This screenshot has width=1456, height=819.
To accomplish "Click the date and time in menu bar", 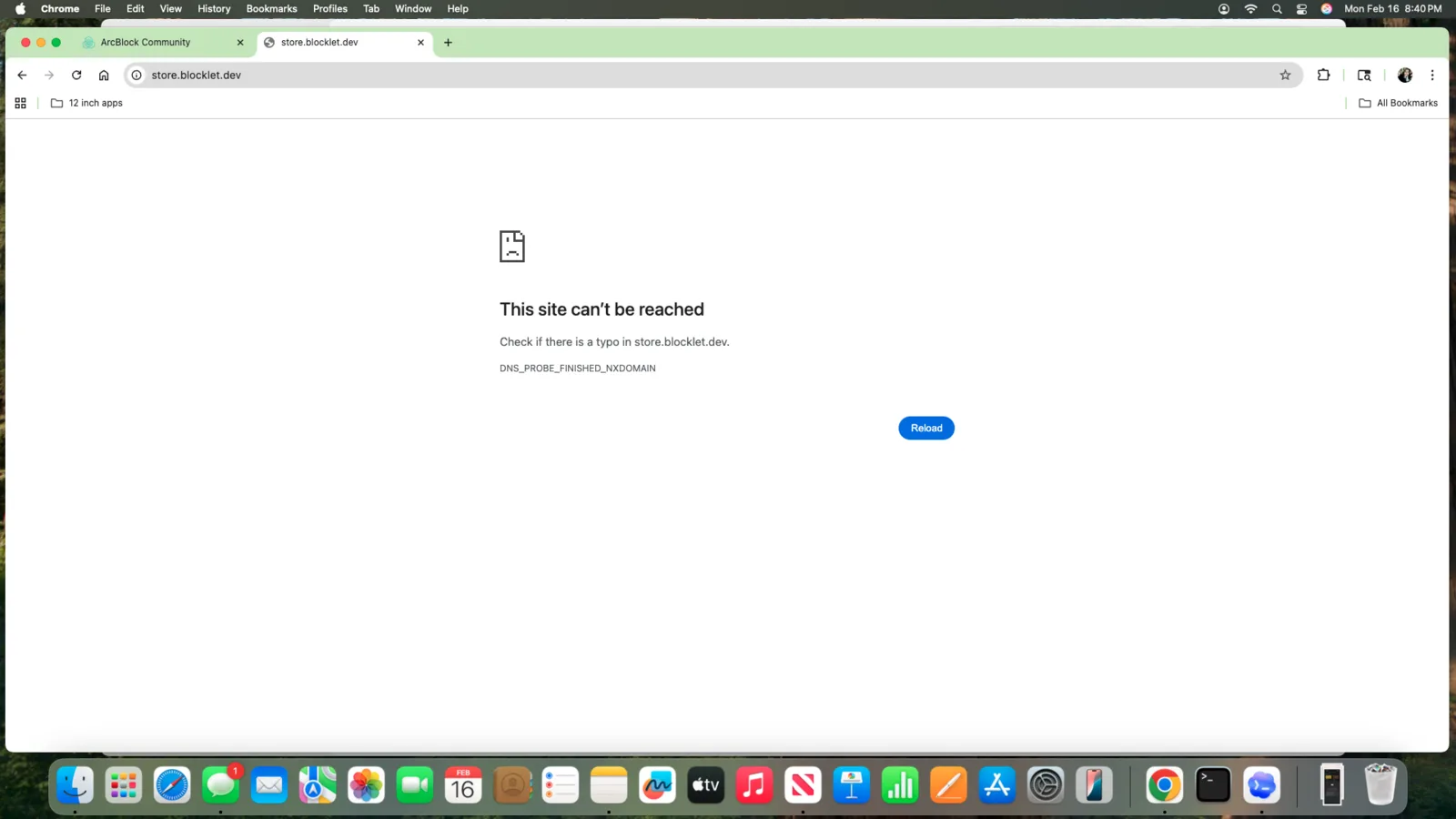I will (1392, 9).
